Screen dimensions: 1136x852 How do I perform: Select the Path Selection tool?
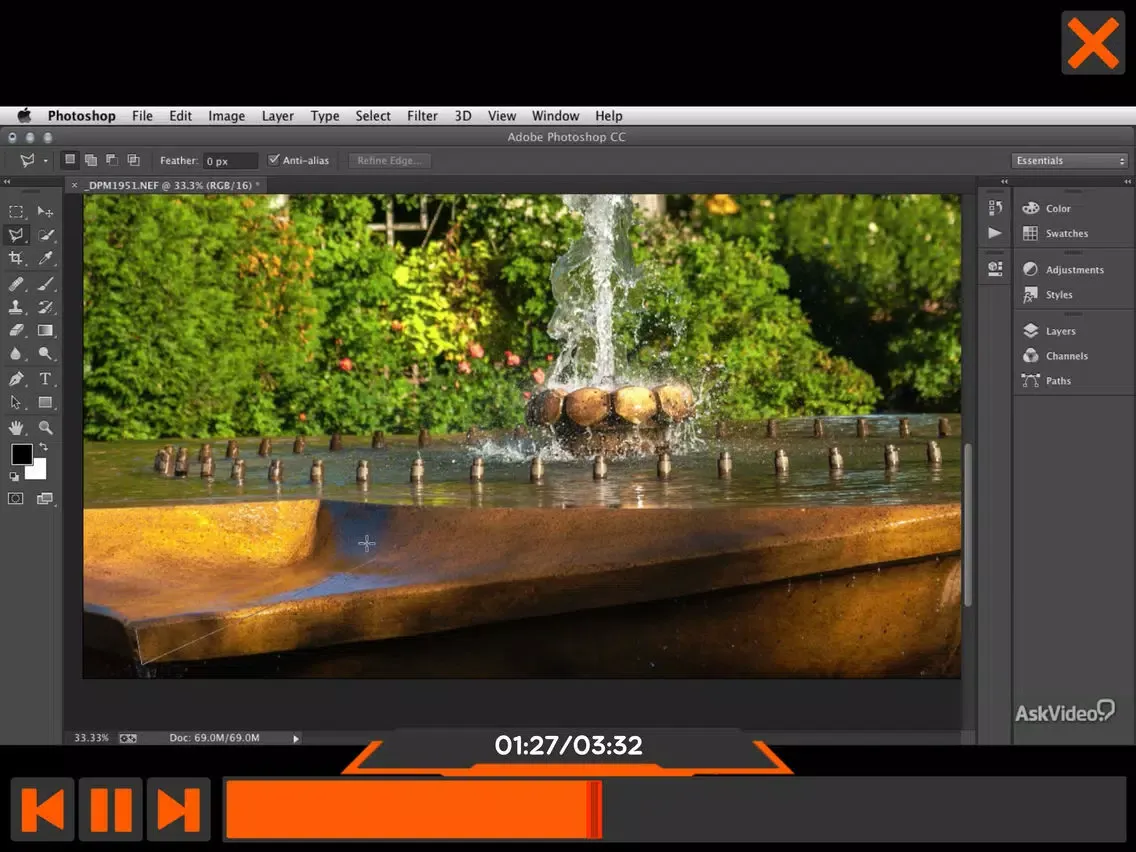coord(16,402)
